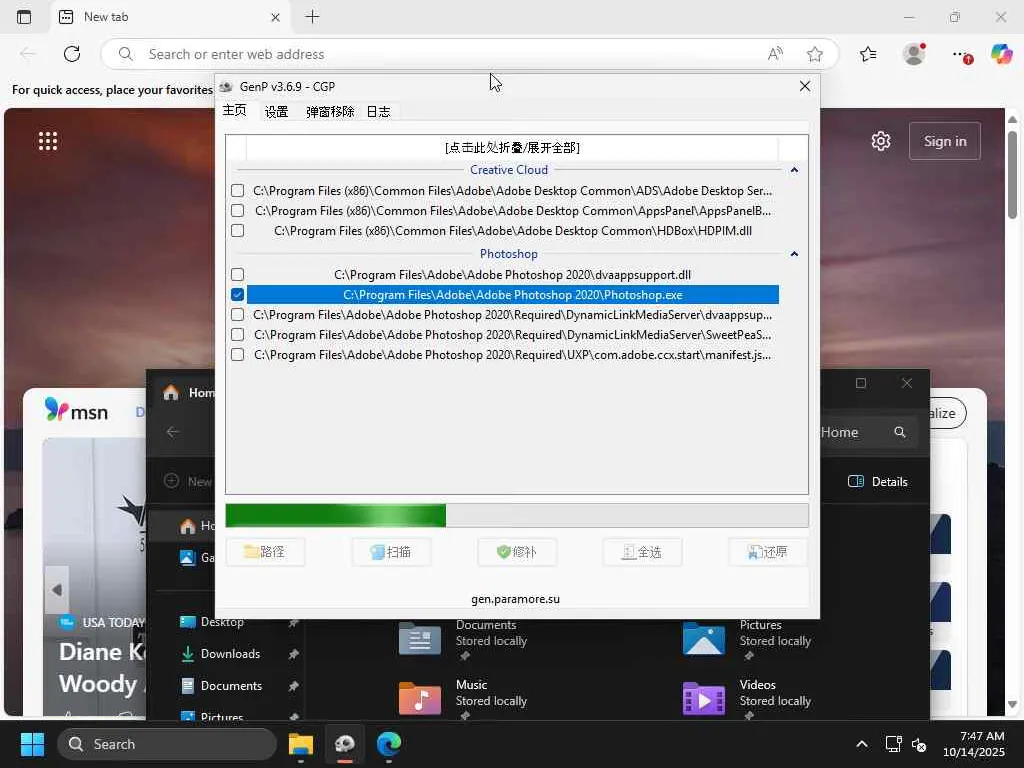The image size is (1024, 768).
Task: Open the Copilot icon in Edge
Action: (x=1001, y=54)
